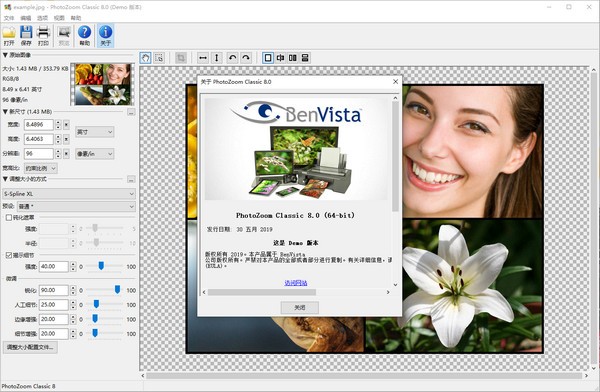
Task: Click the 宽度 input field showing 8.4896
Action: 39,125
